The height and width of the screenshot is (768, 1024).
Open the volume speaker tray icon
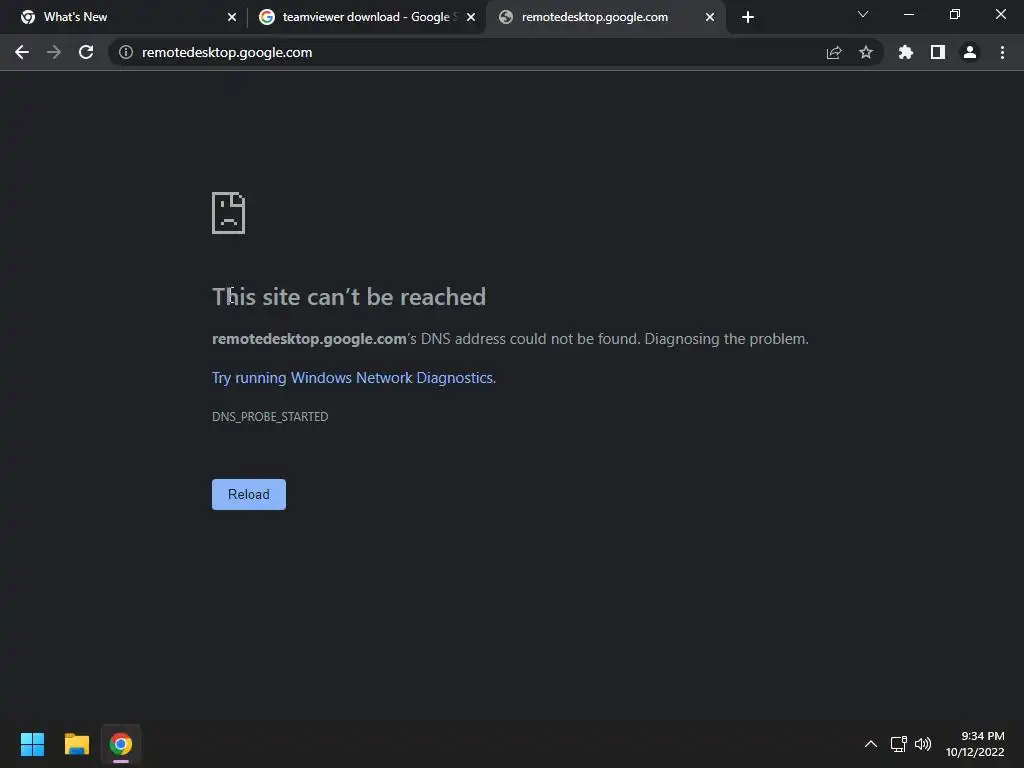pyautogui.click(x=923, y=744)
